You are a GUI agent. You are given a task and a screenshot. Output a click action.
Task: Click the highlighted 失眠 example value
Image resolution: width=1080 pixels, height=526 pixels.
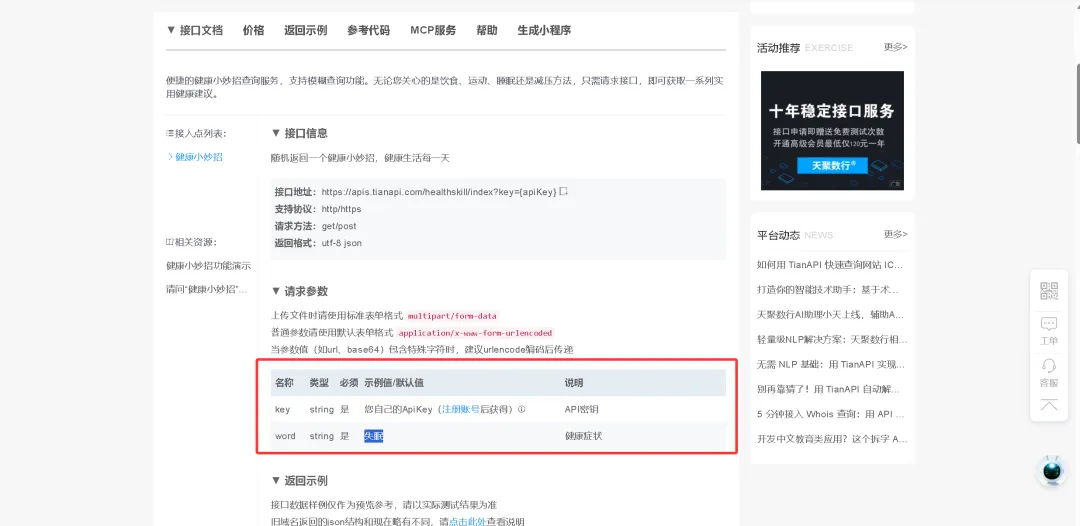tap(373, 436)
